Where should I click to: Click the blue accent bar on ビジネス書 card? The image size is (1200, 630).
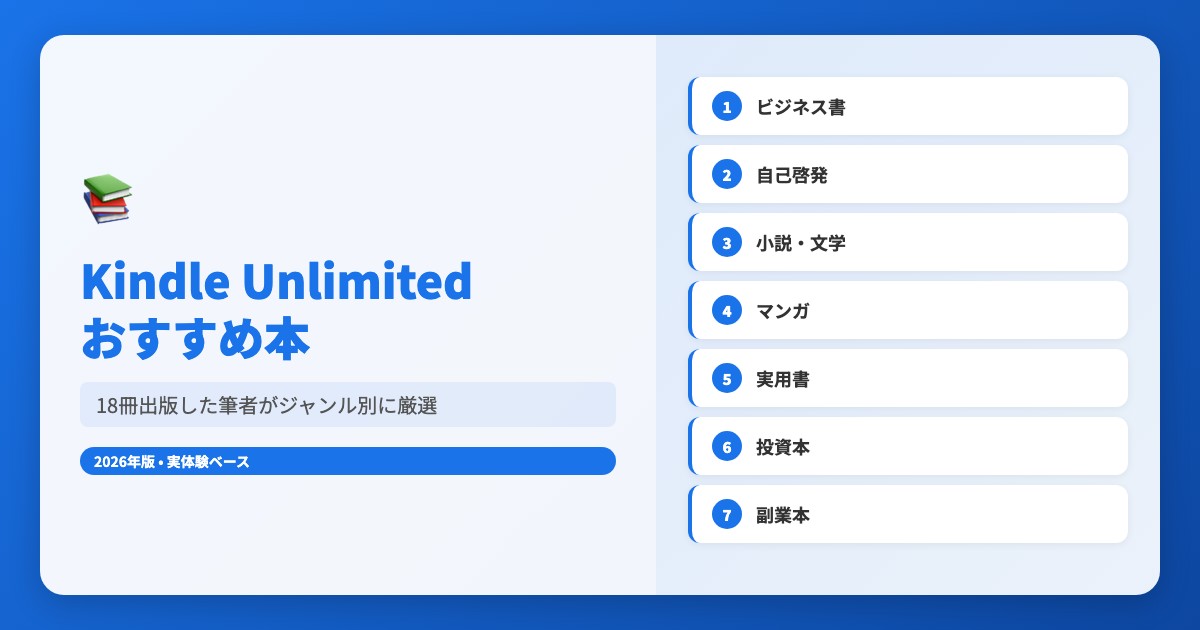(x=690, y=106)
